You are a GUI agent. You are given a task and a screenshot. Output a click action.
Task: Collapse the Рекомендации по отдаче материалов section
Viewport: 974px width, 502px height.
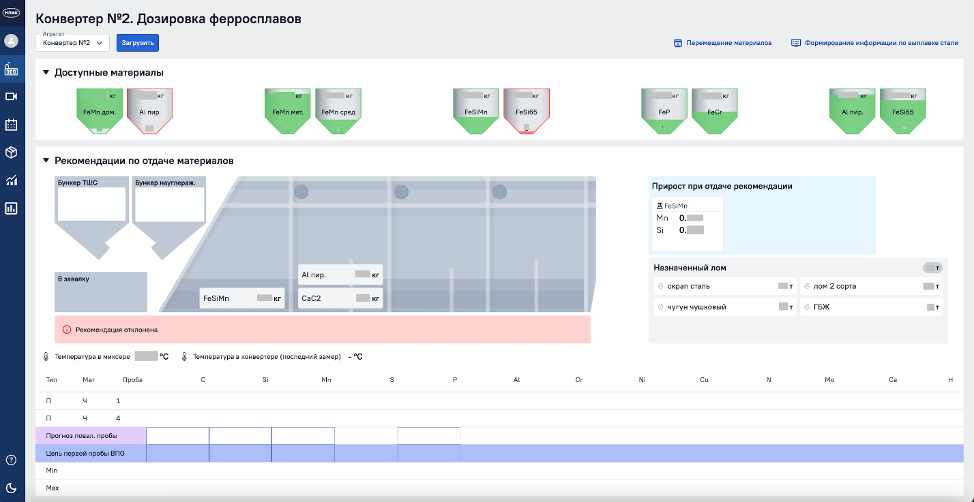tap(46, 160)
